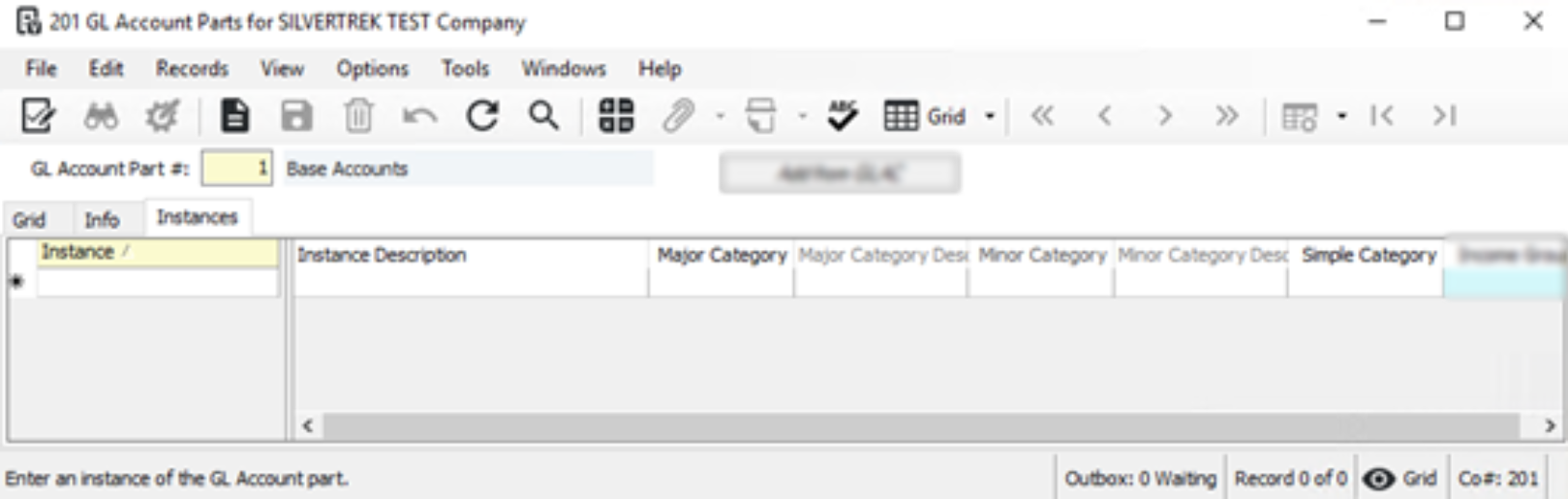Click the binoculars find icon
The width and height of the screenshot is (1568, 499).
pos(101,116)
